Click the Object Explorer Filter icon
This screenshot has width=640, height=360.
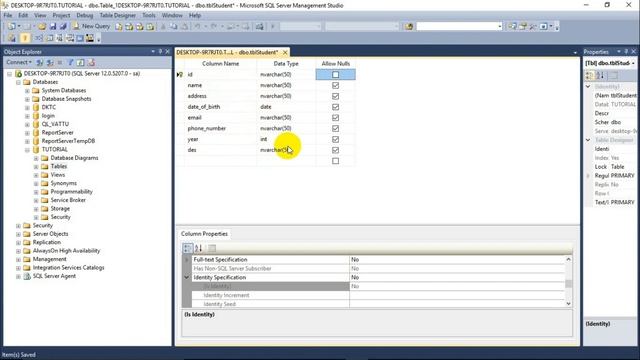click(70, 62)
